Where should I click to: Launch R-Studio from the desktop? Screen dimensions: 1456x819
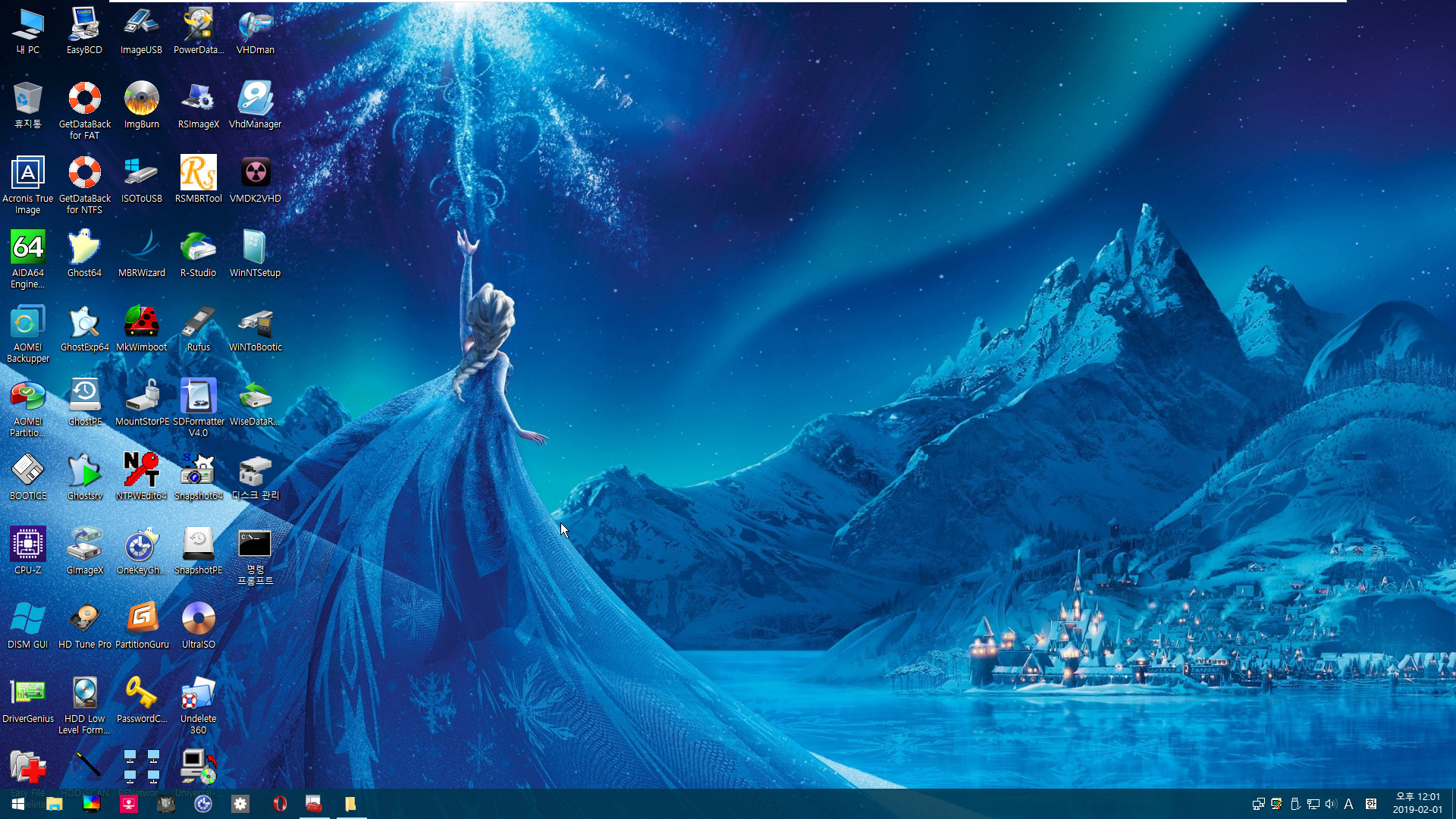coord(199,254)
